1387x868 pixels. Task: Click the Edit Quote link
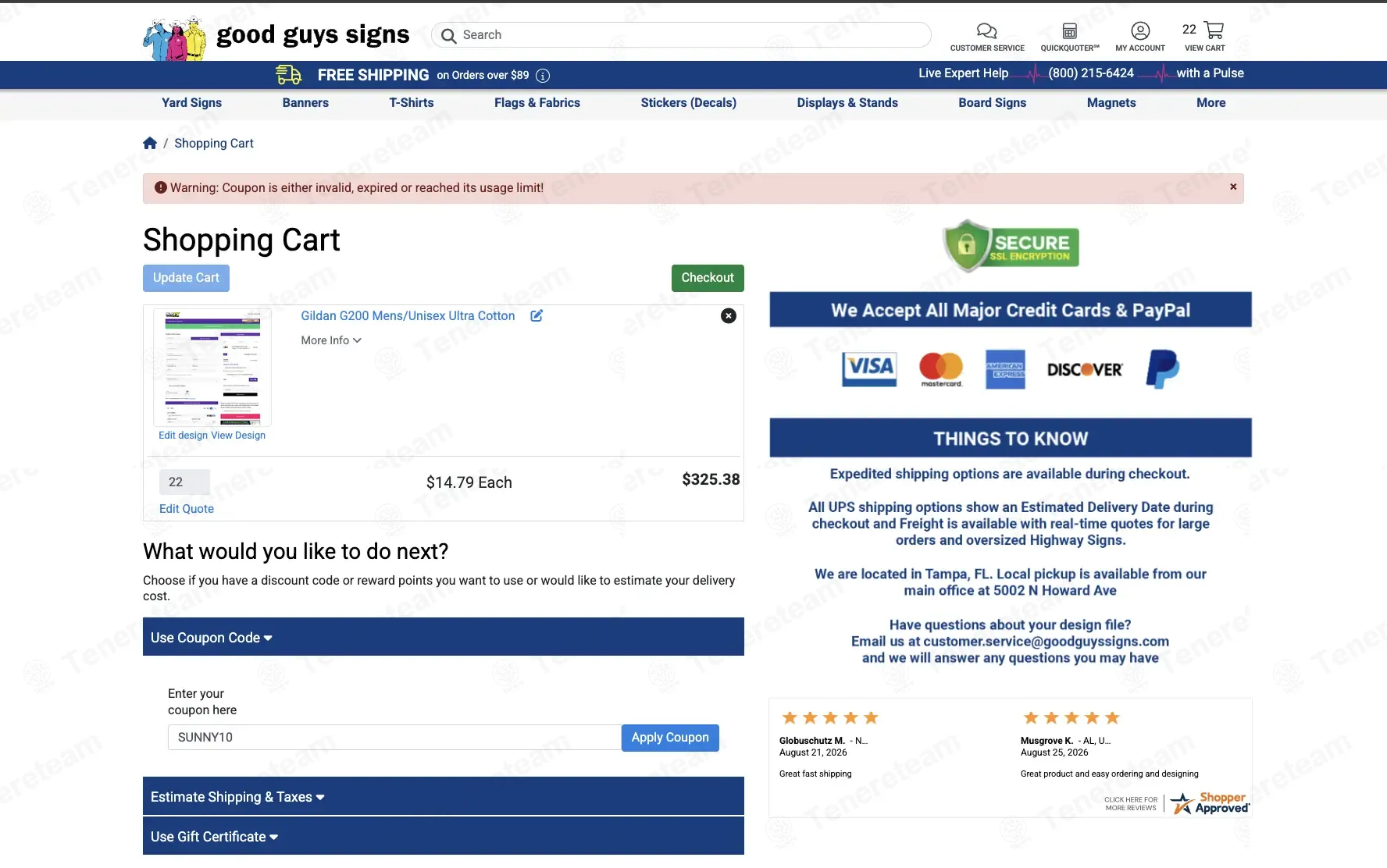(x=187, y=509)
